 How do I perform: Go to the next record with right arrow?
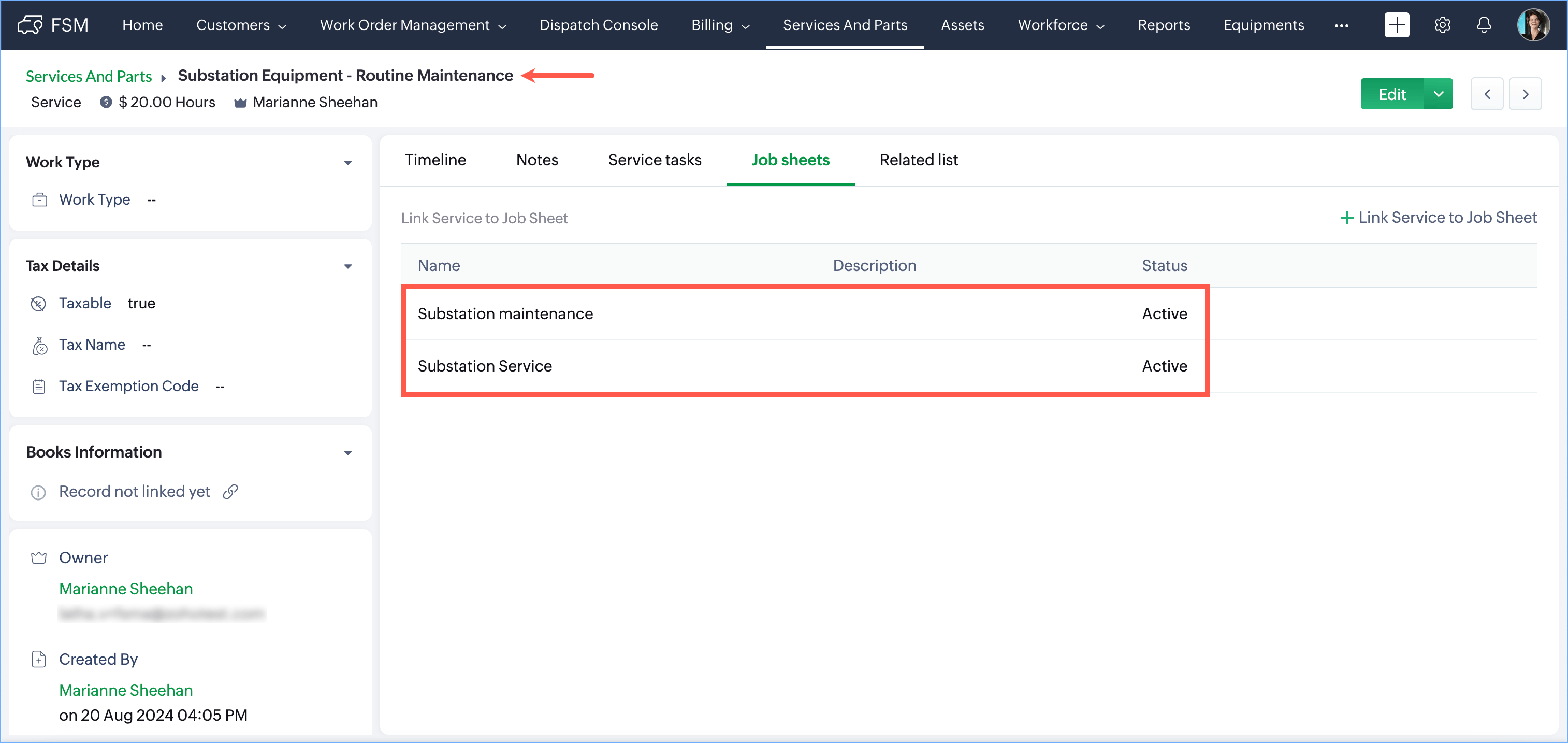click(x=1525, y=94)
